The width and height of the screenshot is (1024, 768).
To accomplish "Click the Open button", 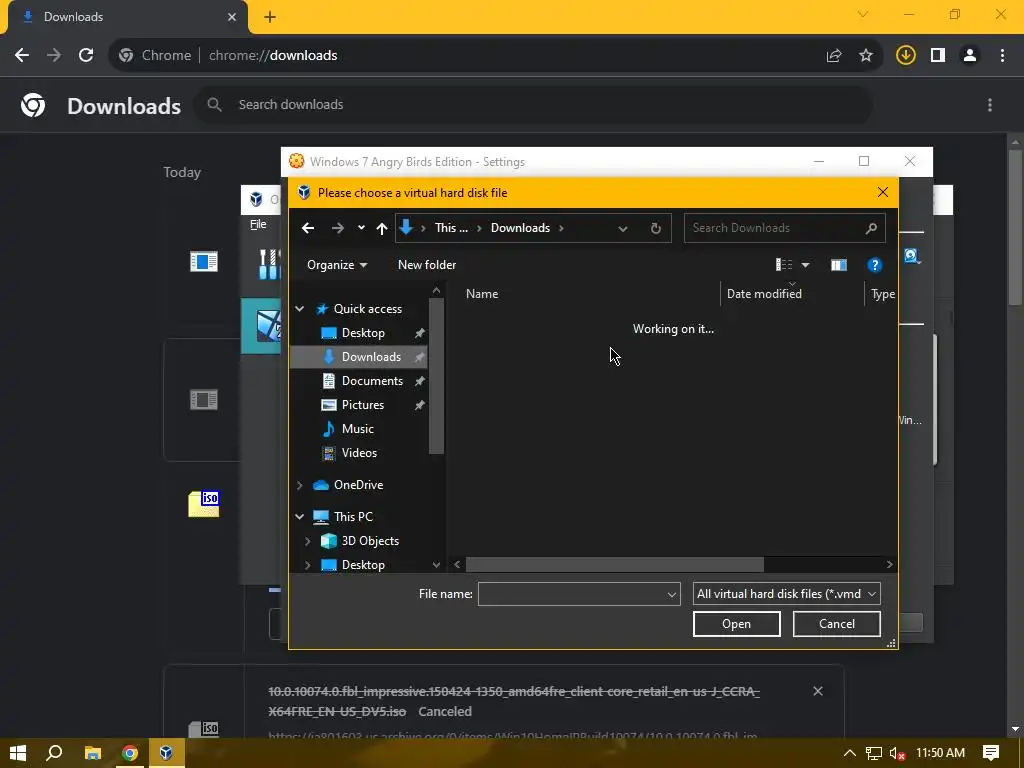I will pos(736,624).
